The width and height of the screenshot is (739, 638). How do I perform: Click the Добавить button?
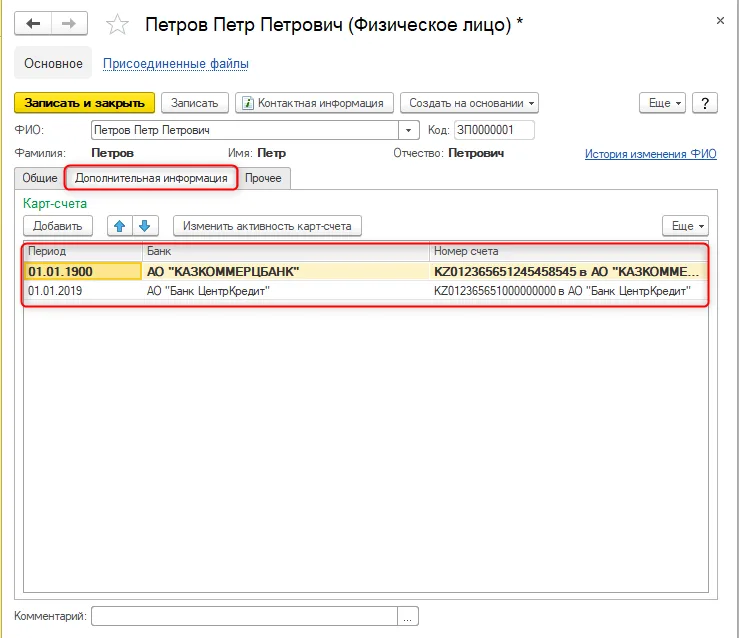tap(57, 226)
